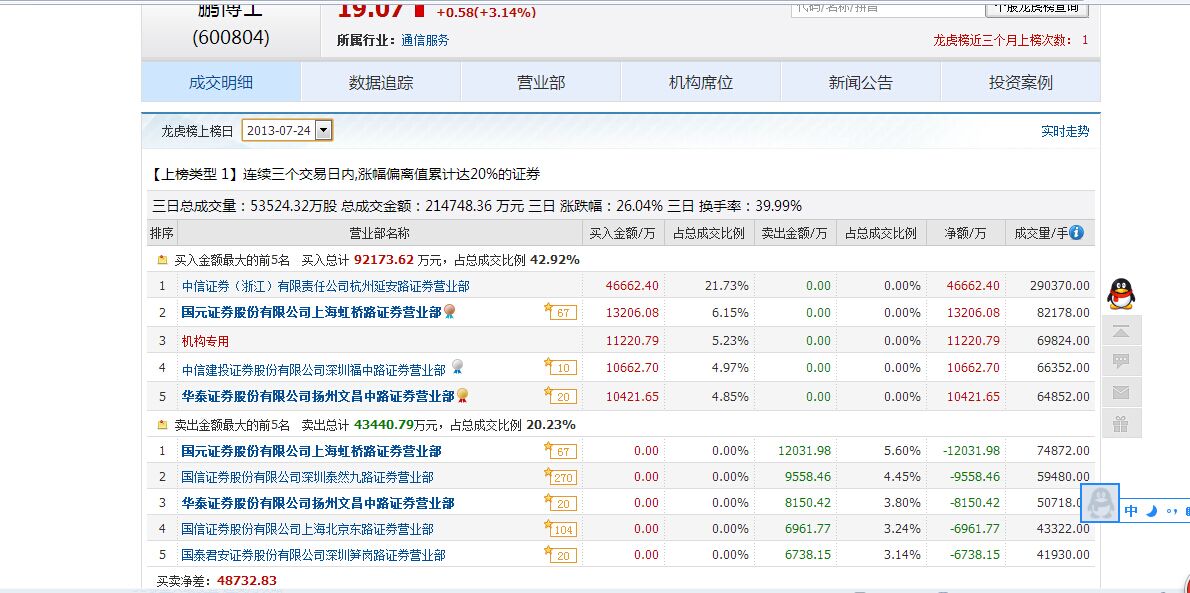Click the 净额/万 column header
1190x593 pixels.
click(966, 233)
